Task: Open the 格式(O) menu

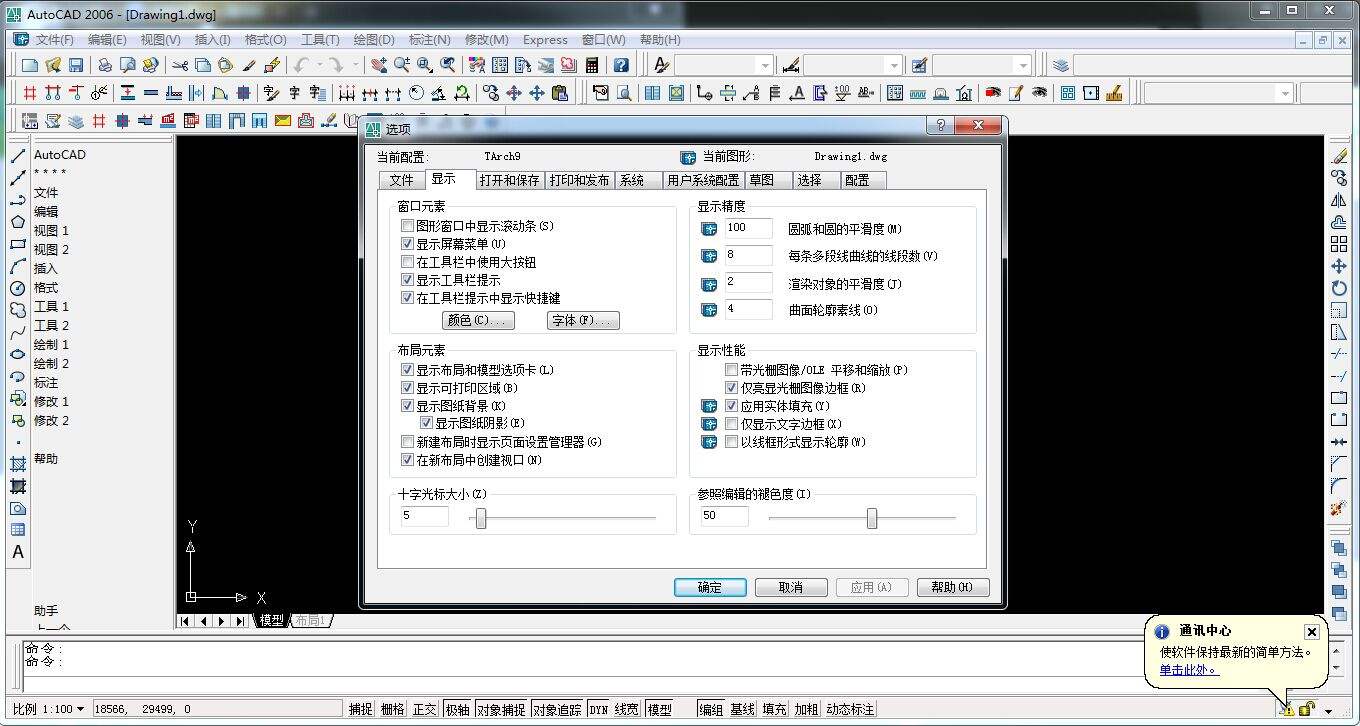Action: point(266,40)
